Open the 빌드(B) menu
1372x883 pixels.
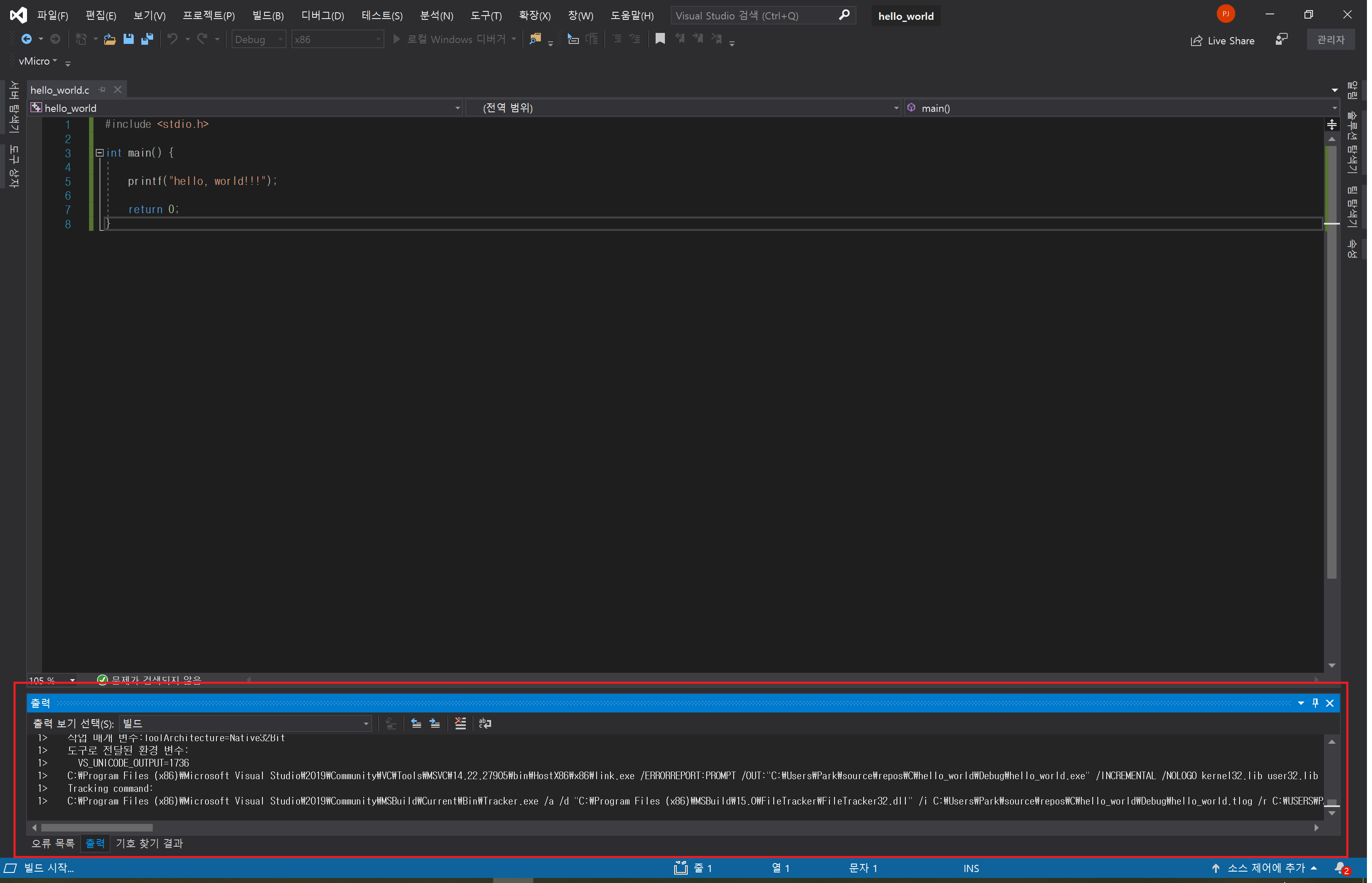(267, 16)
